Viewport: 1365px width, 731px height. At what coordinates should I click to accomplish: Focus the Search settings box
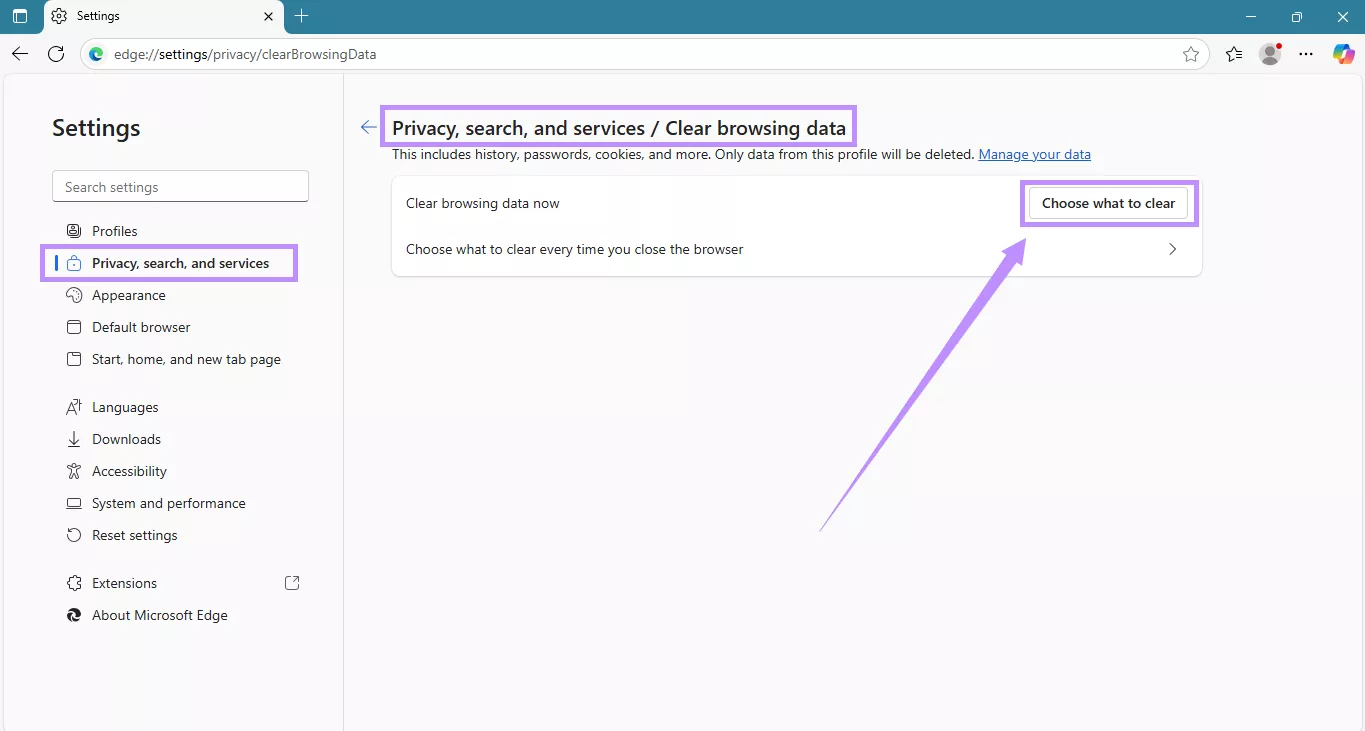180,187
